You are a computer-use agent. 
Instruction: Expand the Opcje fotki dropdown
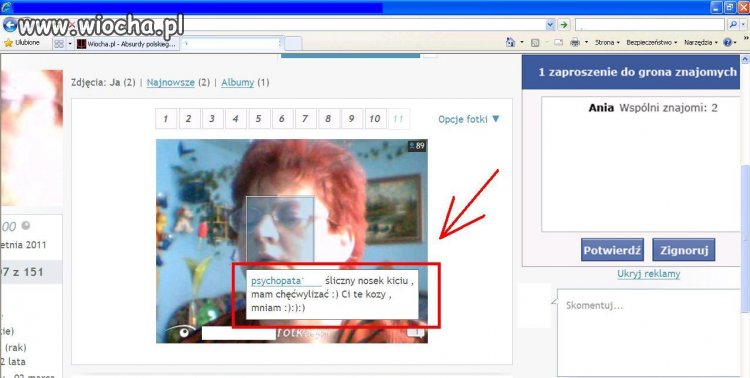[469, 119]
